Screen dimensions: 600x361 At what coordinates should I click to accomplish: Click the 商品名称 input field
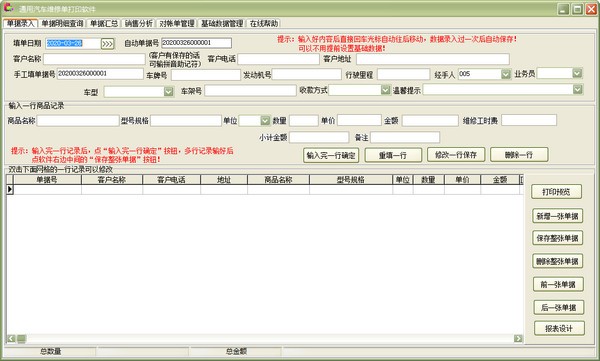point(78,121)
